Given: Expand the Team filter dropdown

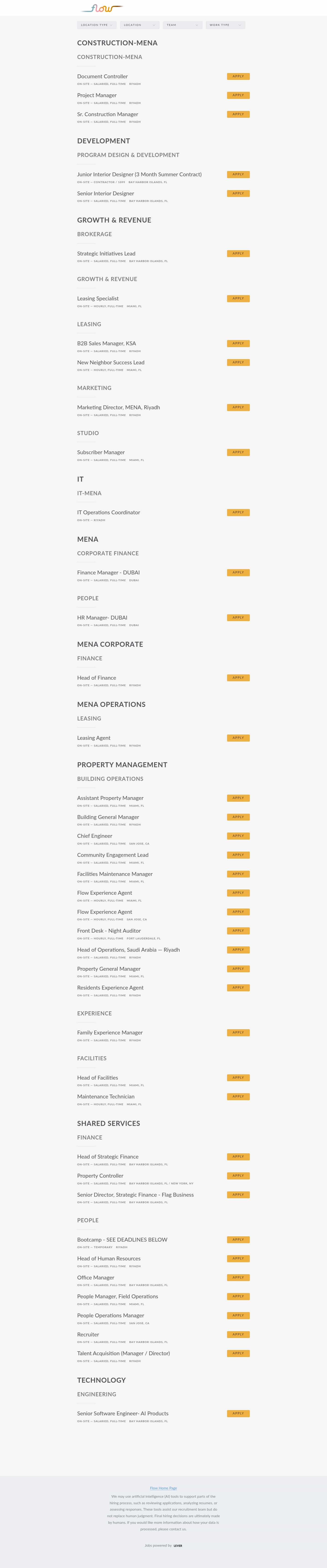Looking at the screenshot, I should 183,25.
